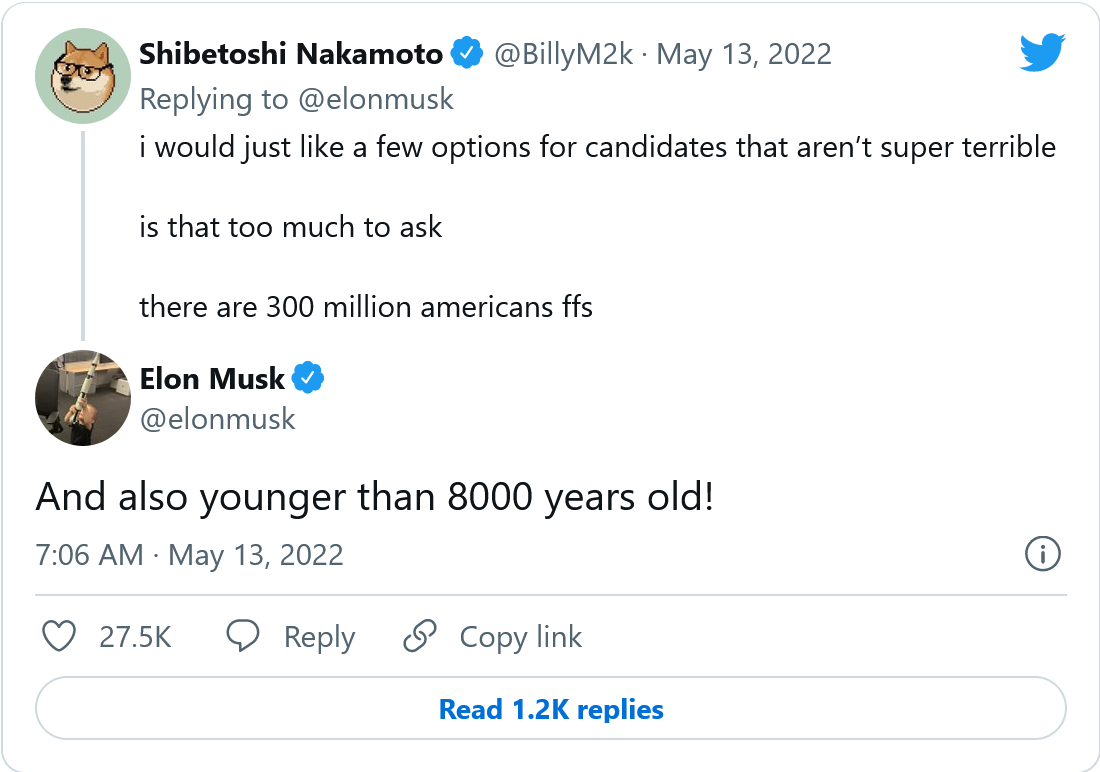Click the chain link icon
Screen dimensions: 1100x772
coord(419,637)
